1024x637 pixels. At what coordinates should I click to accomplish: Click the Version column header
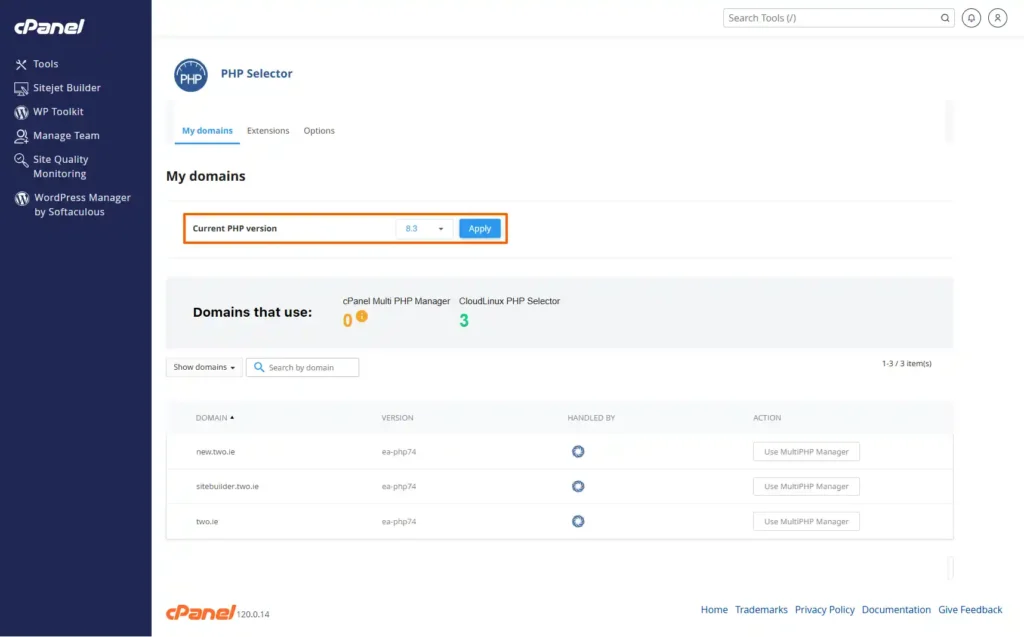[x=397, y=417]
